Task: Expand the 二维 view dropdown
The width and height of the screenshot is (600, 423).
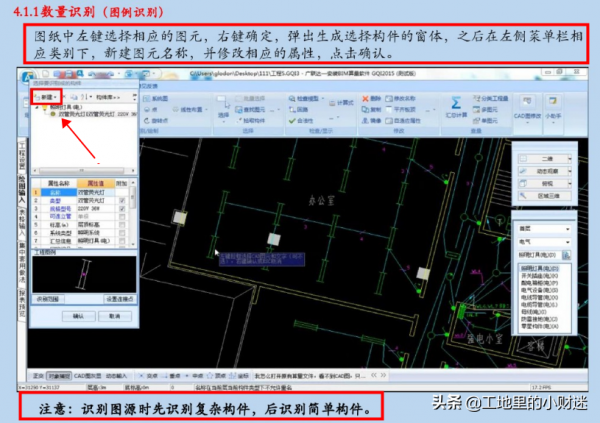Action: point(546,158)
